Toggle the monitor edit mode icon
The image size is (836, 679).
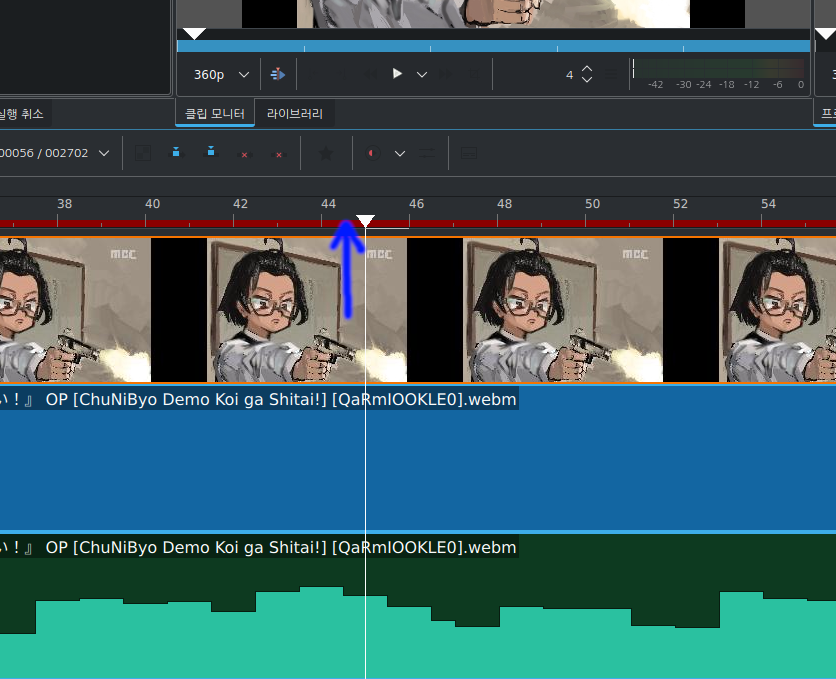pos(473,75)
